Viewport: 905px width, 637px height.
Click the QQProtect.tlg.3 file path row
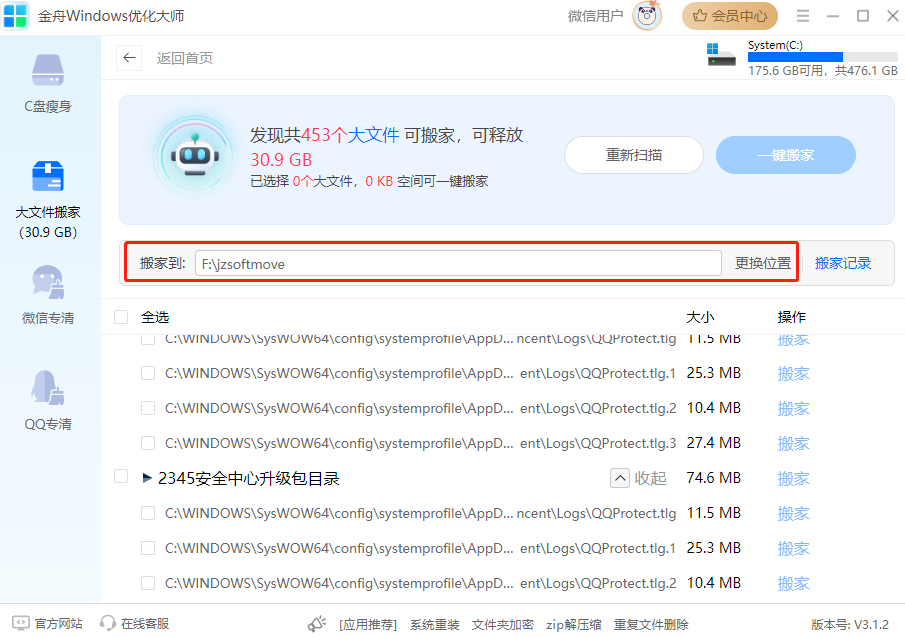tap(420, 443)
